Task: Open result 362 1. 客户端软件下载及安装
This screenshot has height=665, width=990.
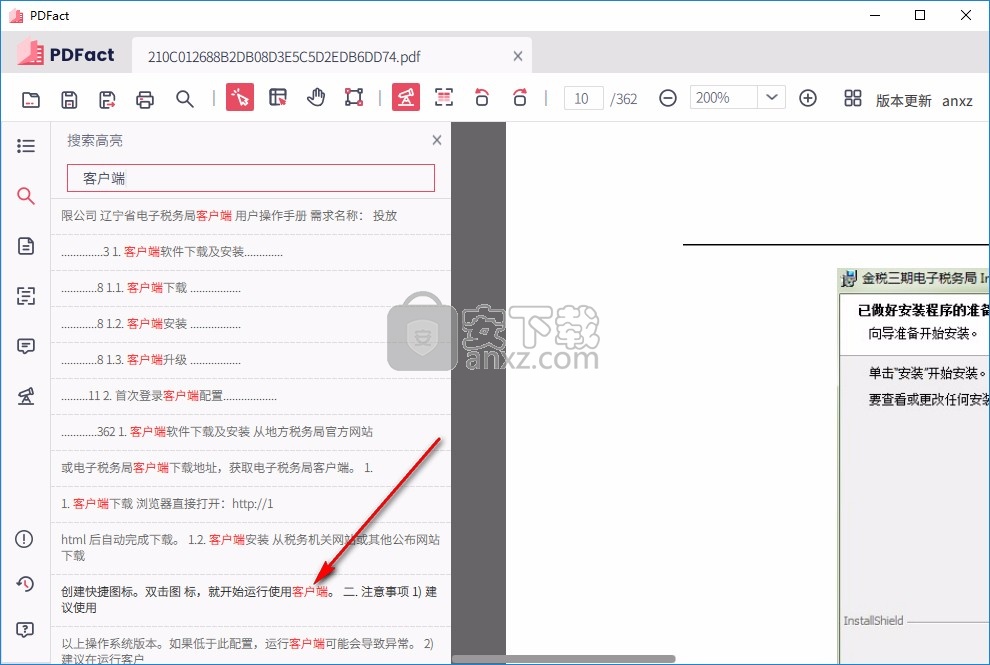Action: click(x=251, y=432)
